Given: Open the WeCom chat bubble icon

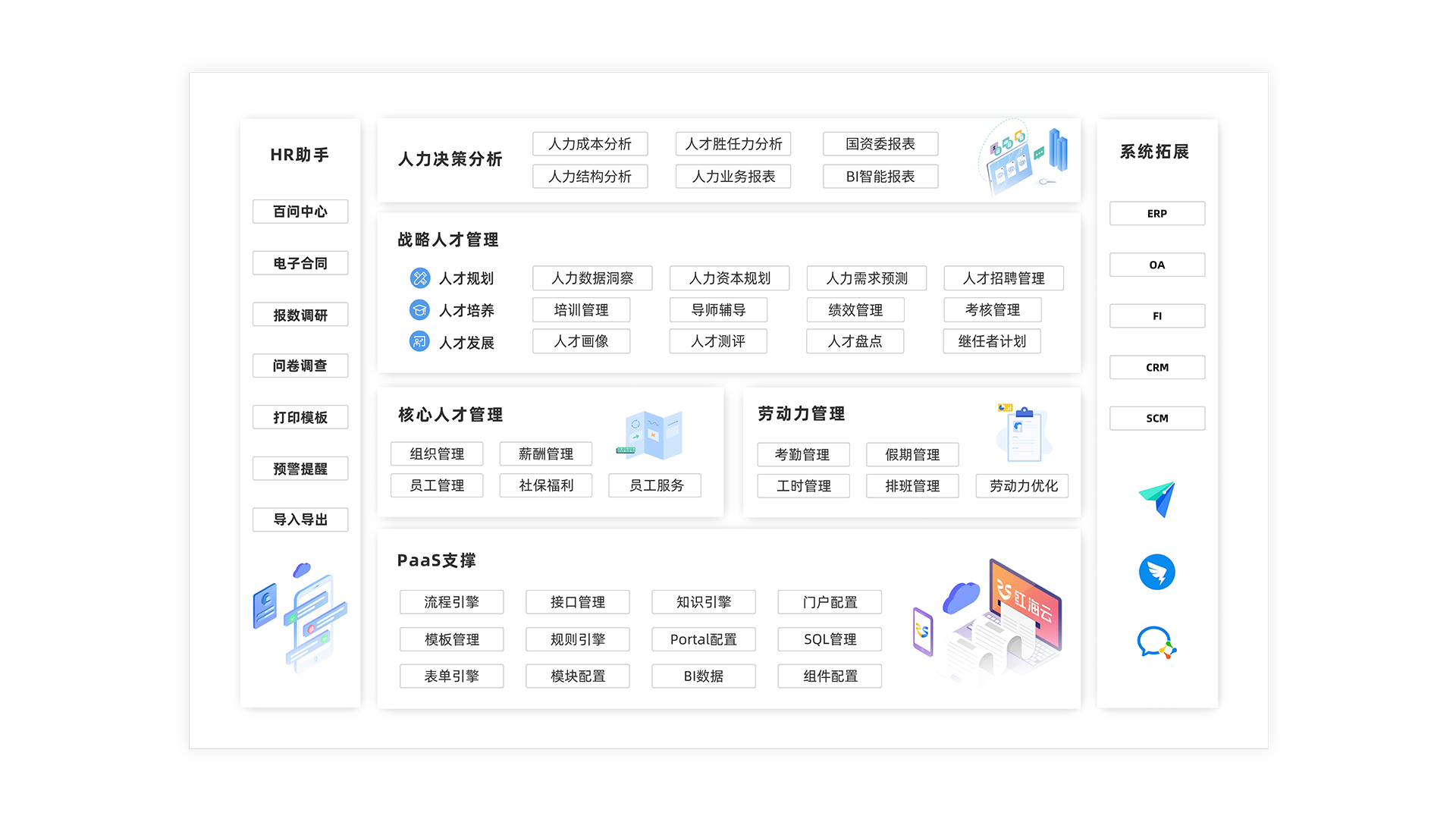Looking at the screenshot, I should pyautogui.click(x=1156, y=643).
